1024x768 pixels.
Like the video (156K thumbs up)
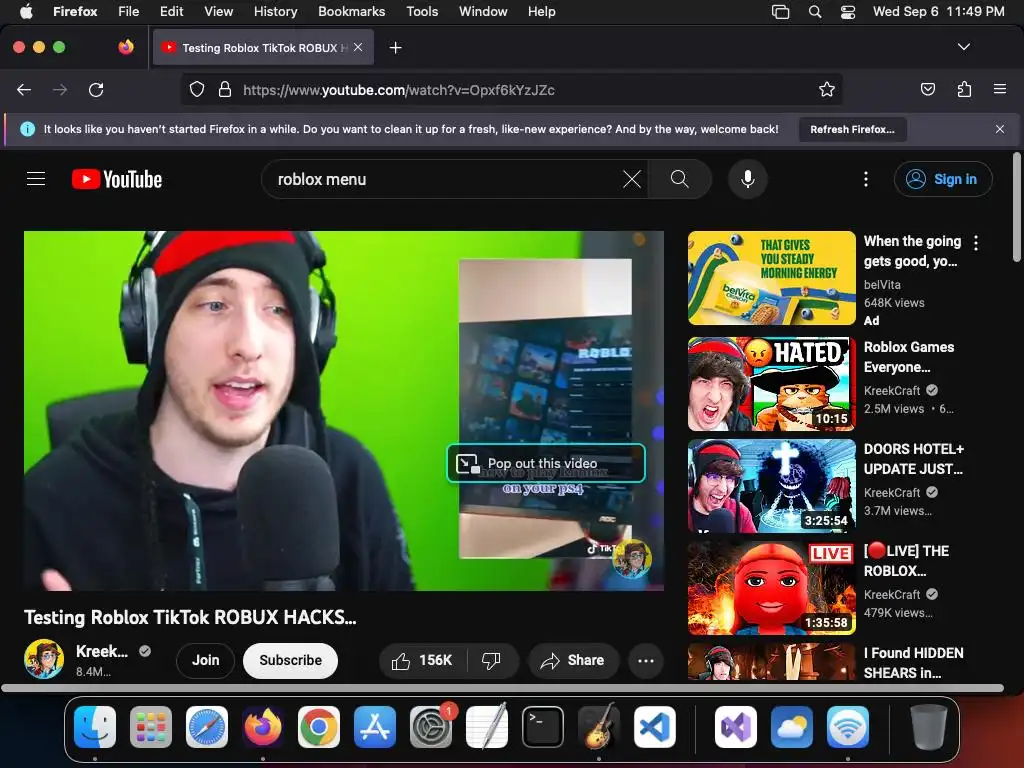pos(423,660)
